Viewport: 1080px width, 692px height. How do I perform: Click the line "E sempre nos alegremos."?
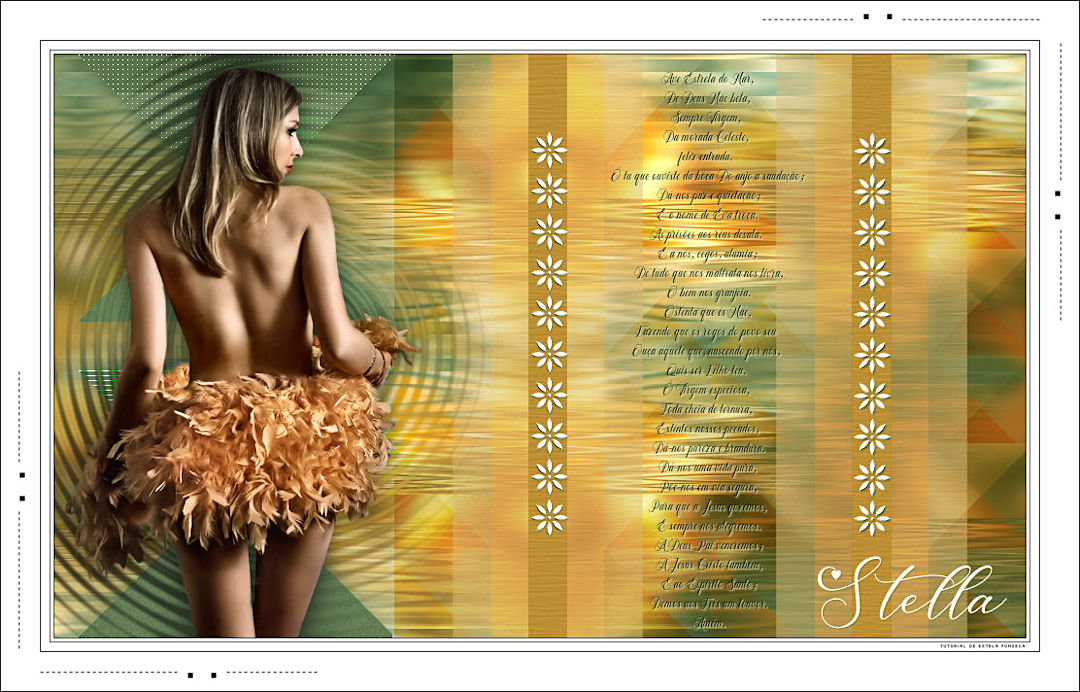coord(707,527)
